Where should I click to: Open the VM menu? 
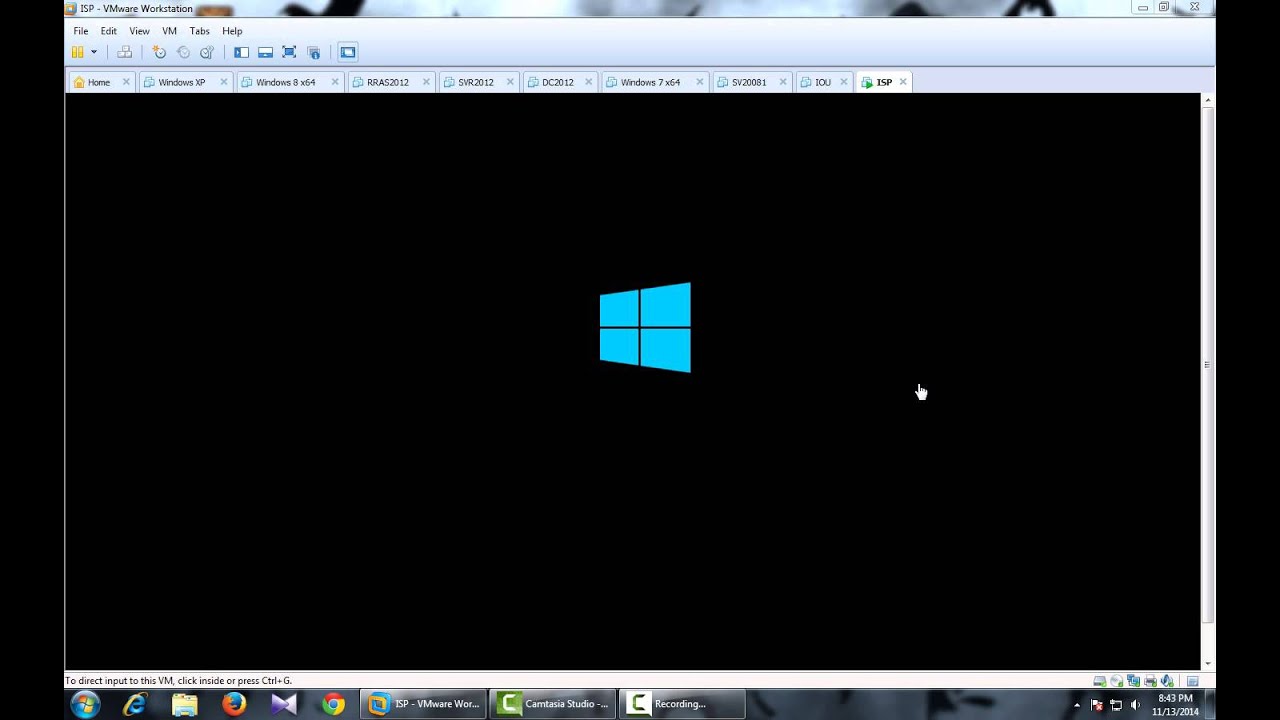[x=169, y=31]
